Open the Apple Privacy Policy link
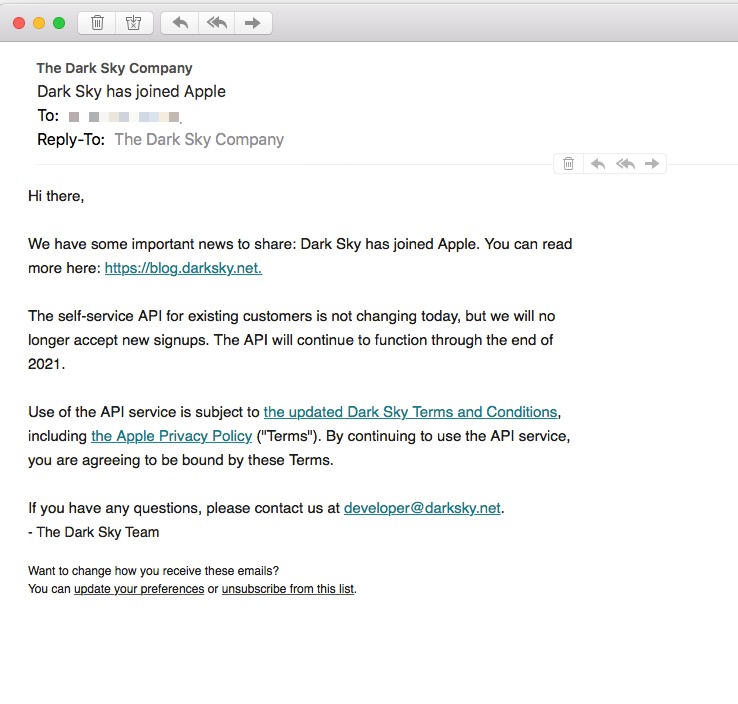The image size is (738, 704). pos(171,436)
